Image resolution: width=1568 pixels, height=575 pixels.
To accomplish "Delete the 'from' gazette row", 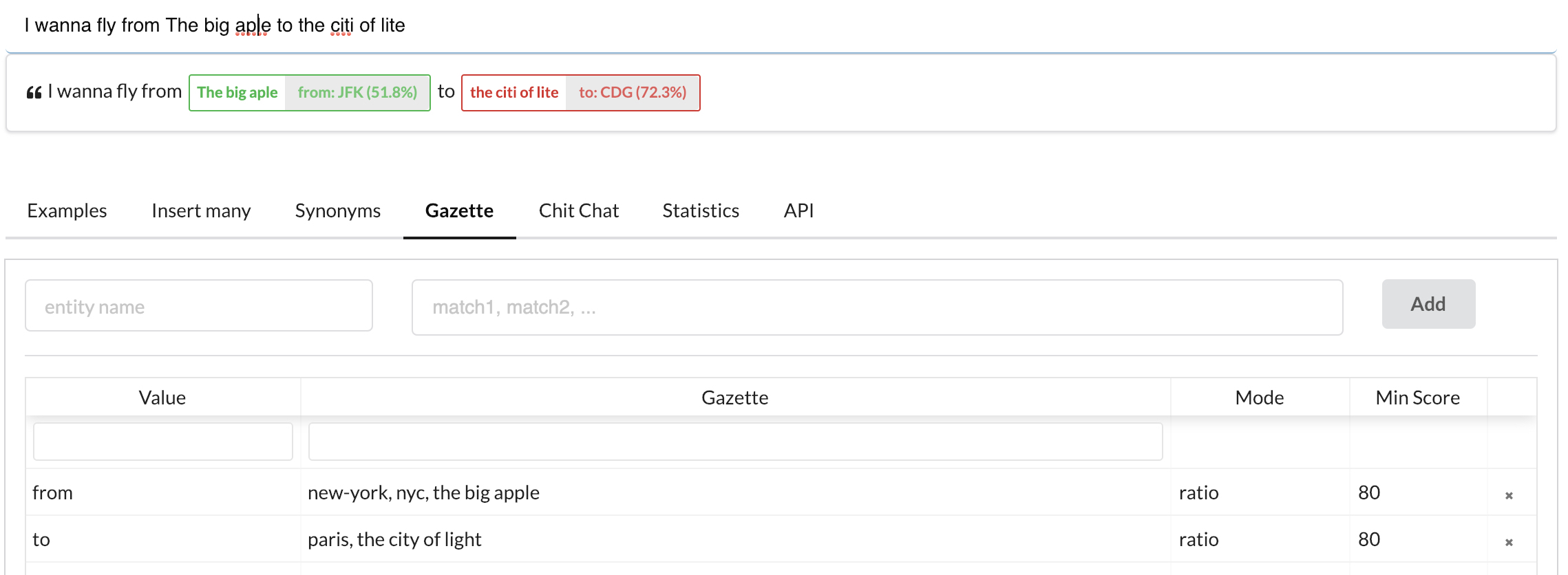I will point(1508,495).
